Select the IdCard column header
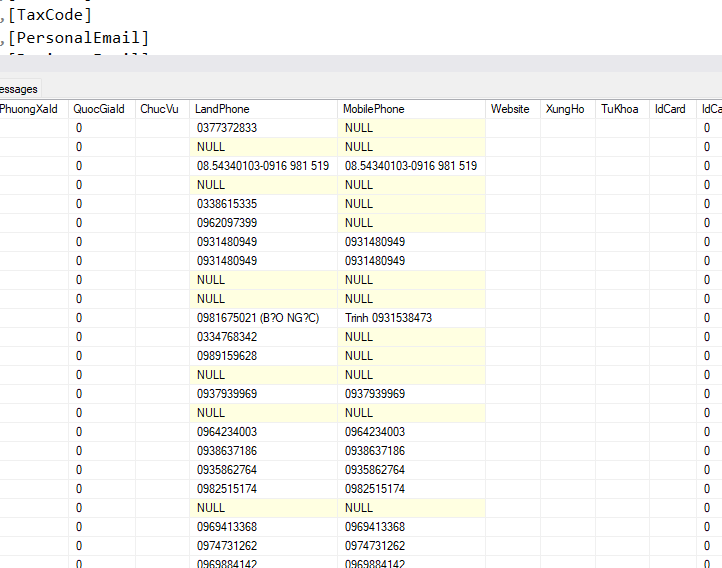 point(670,109)
